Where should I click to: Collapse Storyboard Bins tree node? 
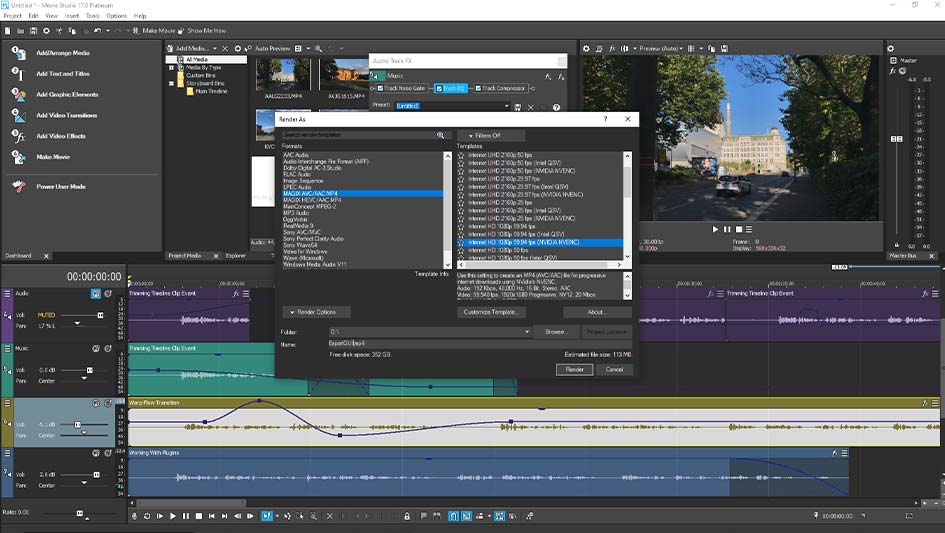click(171, 83)
